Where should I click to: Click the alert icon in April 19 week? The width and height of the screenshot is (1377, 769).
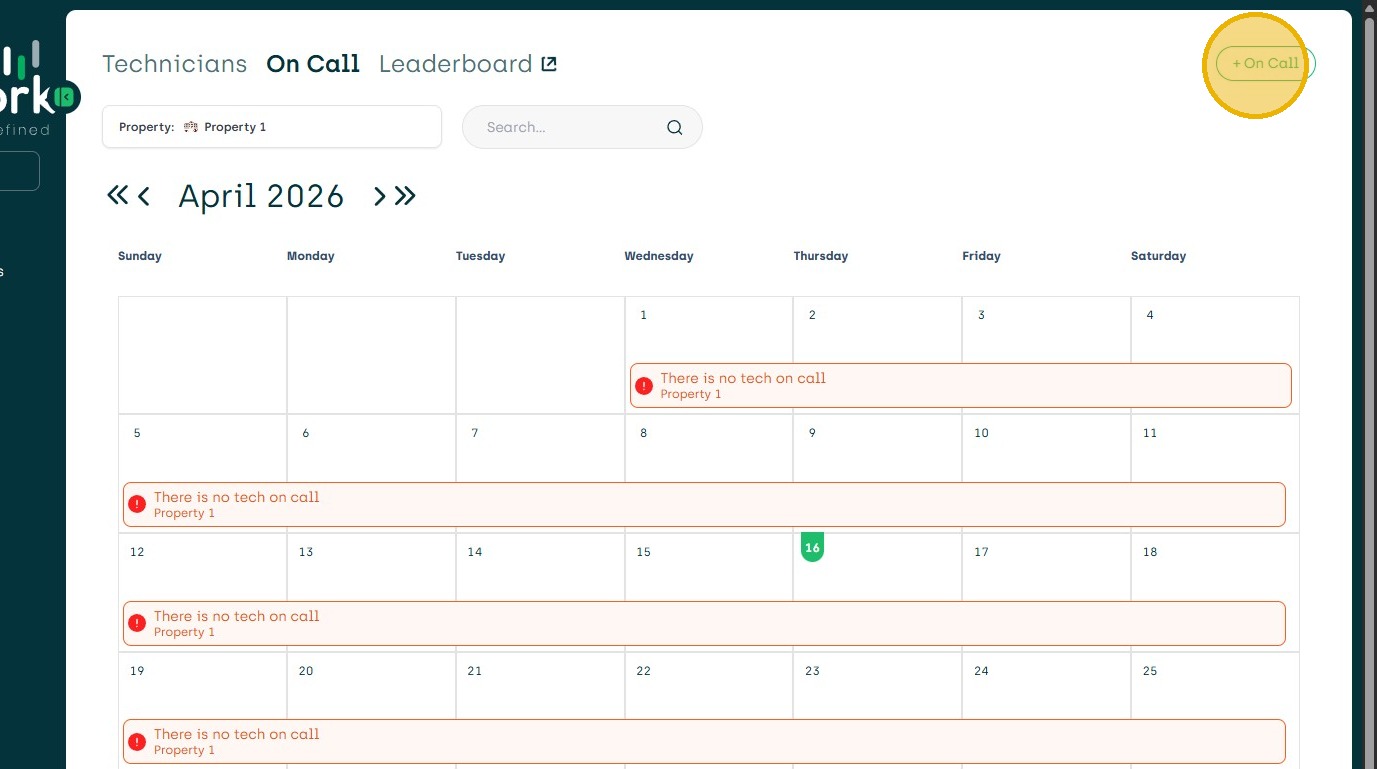[x=137, y=742]
